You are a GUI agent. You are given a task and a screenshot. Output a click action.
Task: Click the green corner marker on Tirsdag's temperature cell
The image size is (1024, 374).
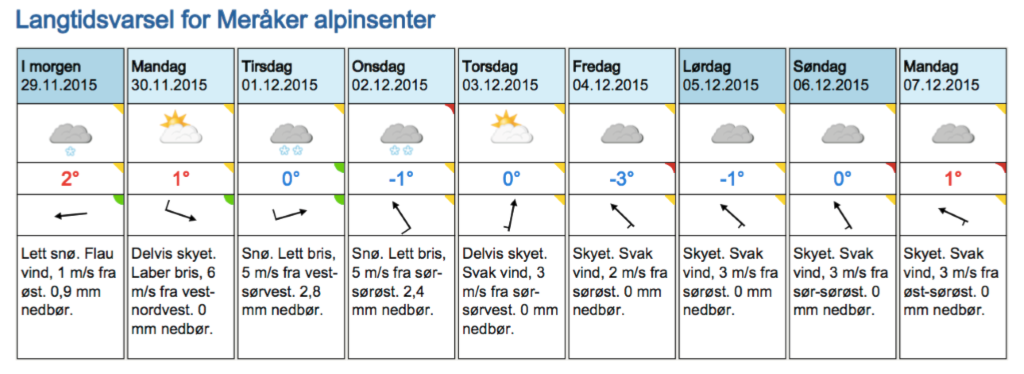tap(339, 168)
